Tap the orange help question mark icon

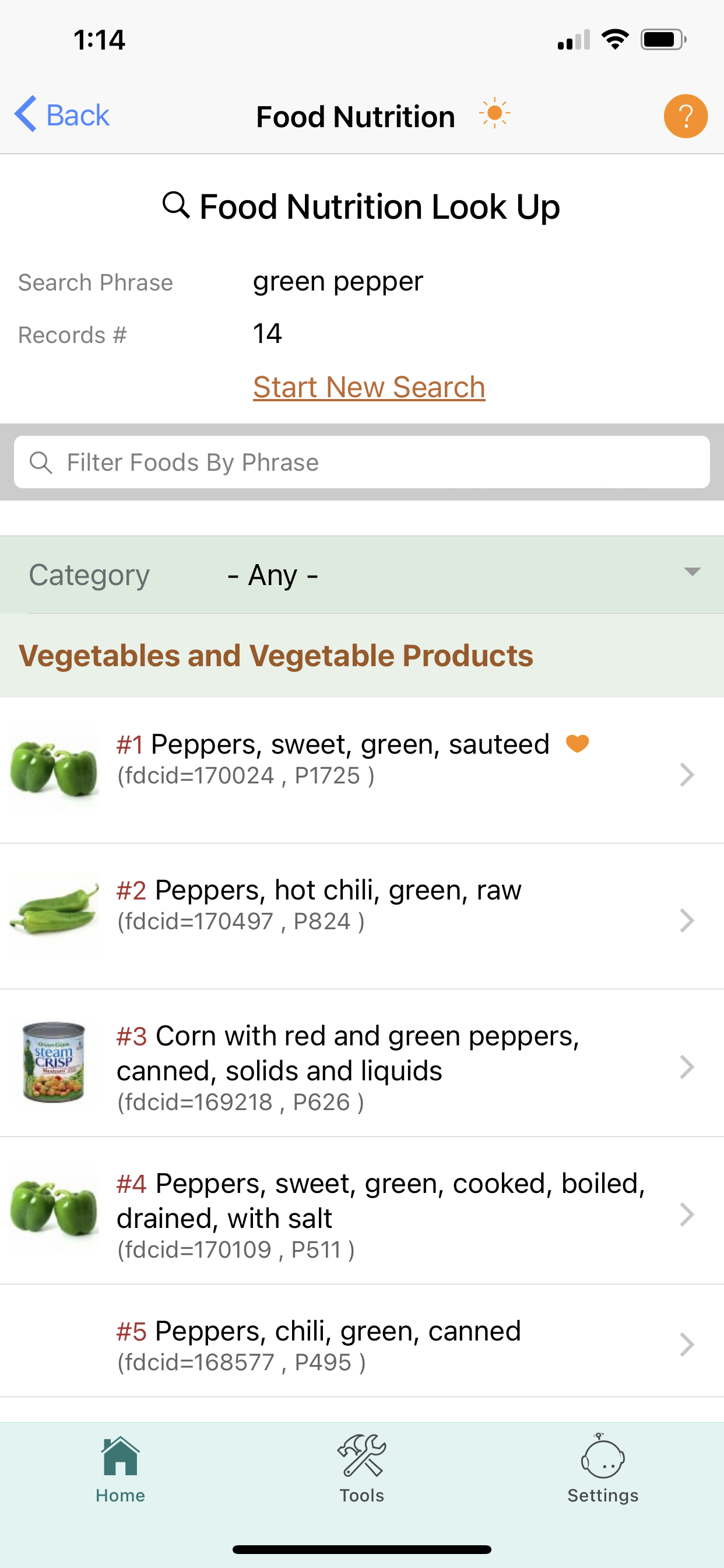[685, 116]
